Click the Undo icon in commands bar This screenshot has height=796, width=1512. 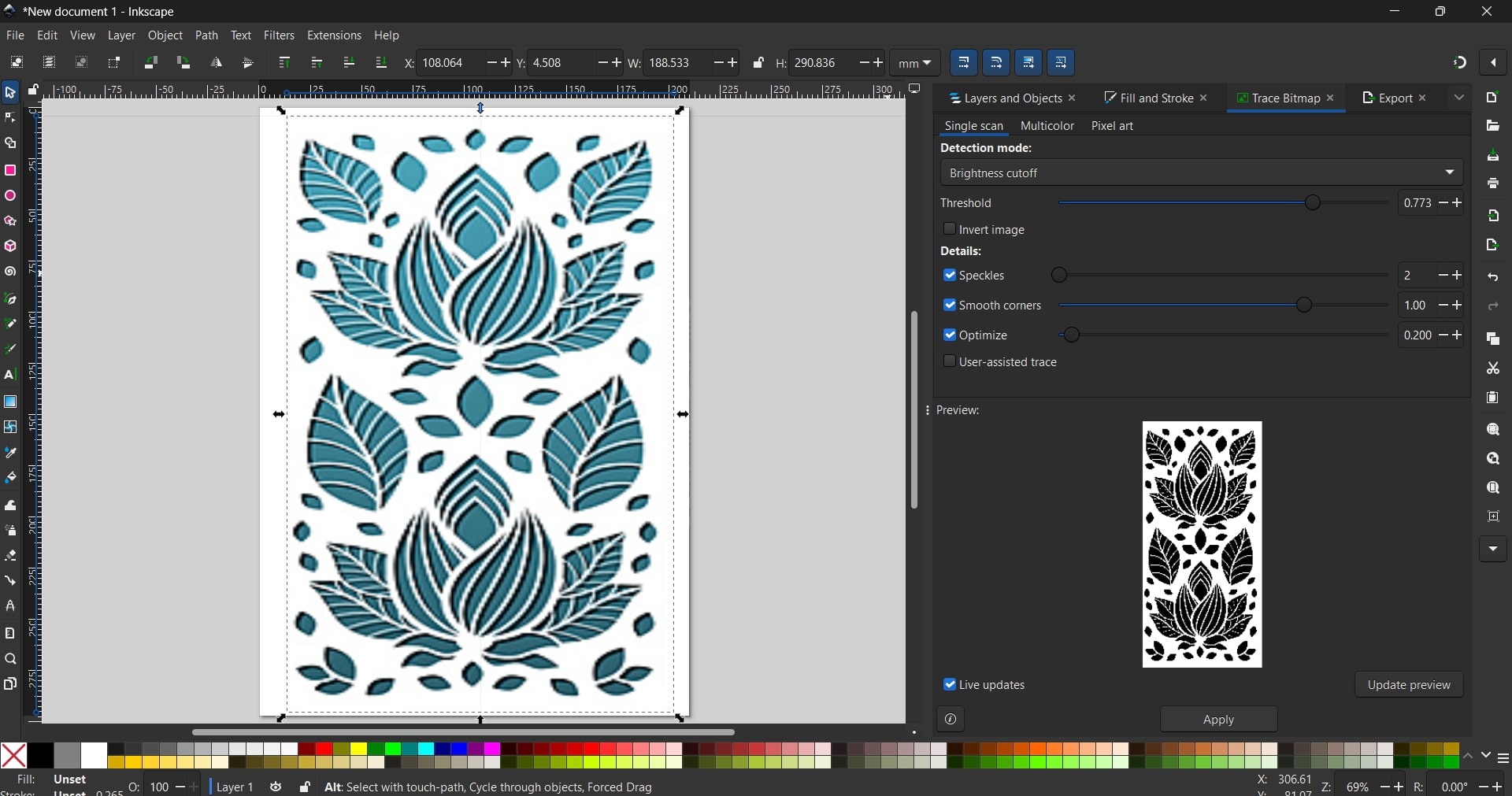pyautogui.click(x=1493, y=277)
